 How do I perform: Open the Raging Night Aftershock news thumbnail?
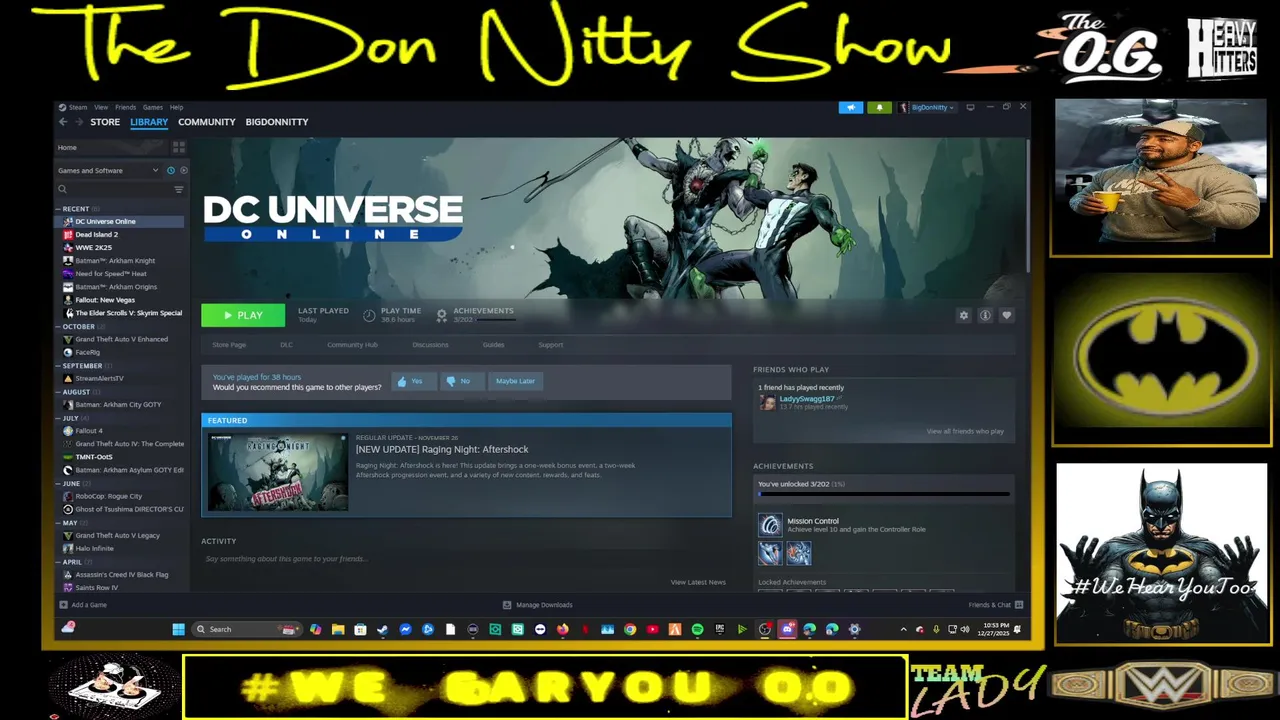click(278, 472)
